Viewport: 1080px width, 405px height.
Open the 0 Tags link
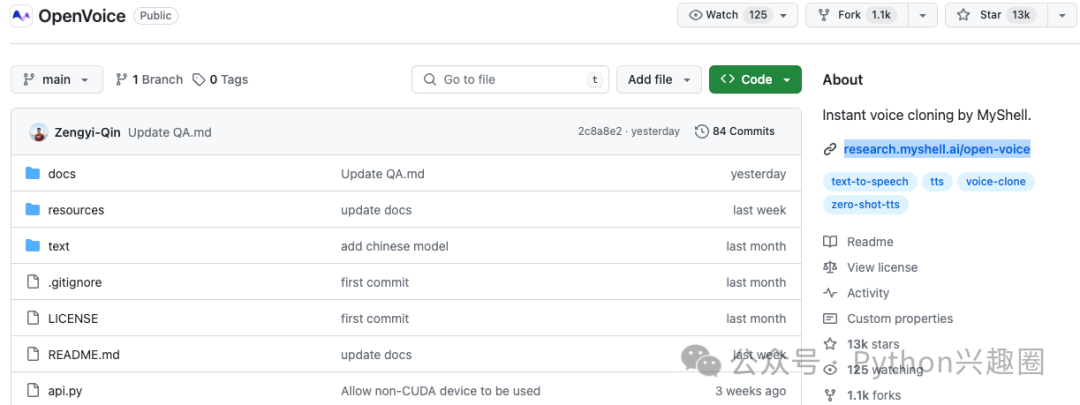pyautogui.click(x=220, y=79)
